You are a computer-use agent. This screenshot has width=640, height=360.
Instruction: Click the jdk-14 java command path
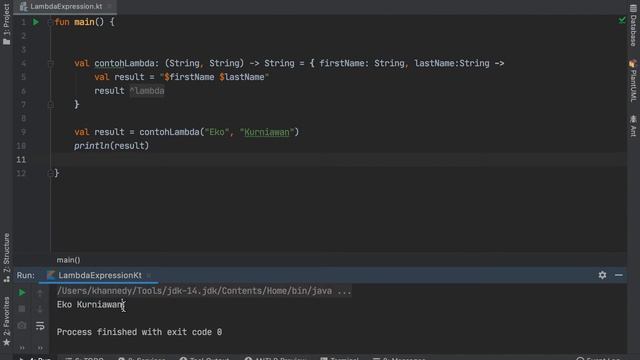[x=194, y=291]
